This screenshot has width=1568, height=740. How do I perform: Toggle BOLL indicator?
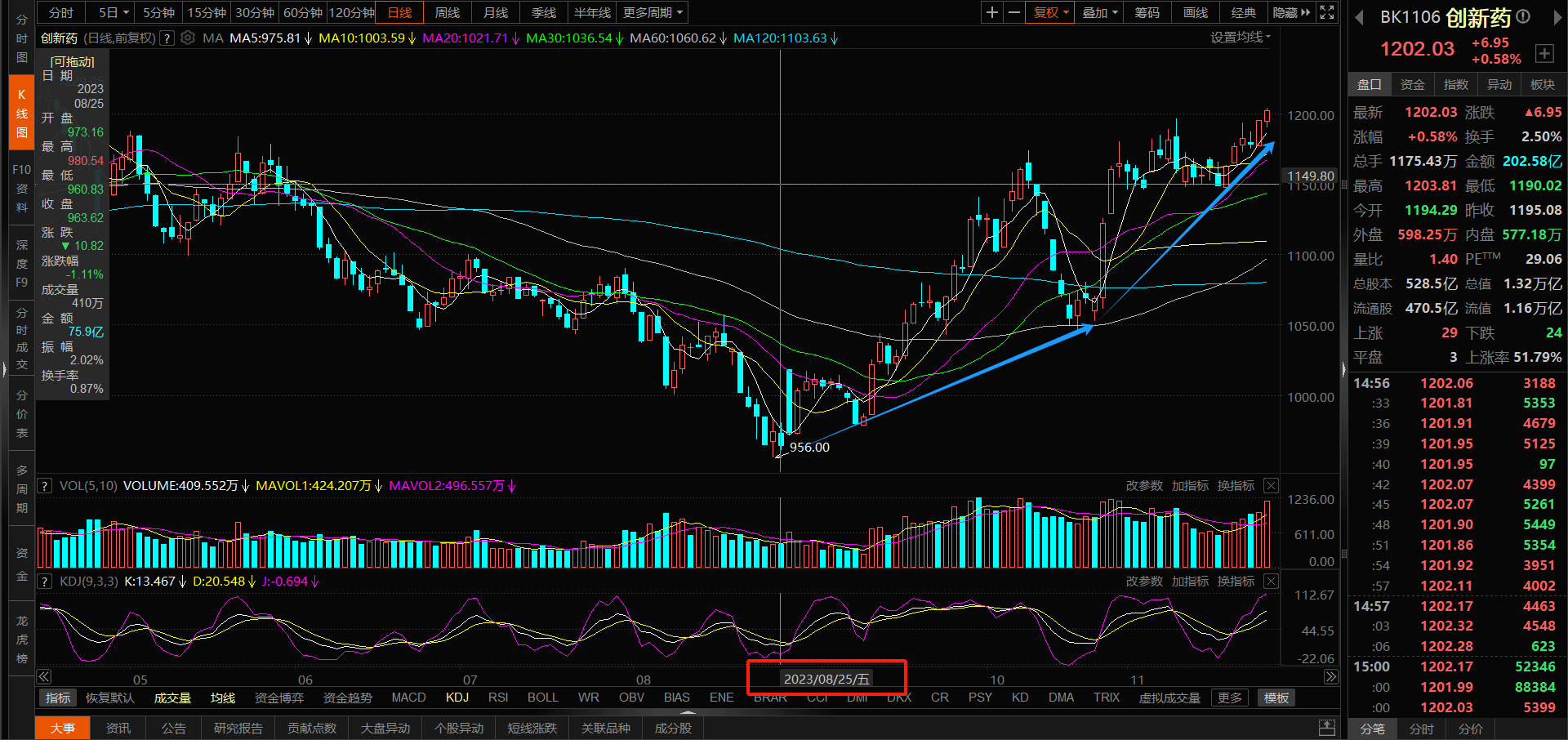543,698
